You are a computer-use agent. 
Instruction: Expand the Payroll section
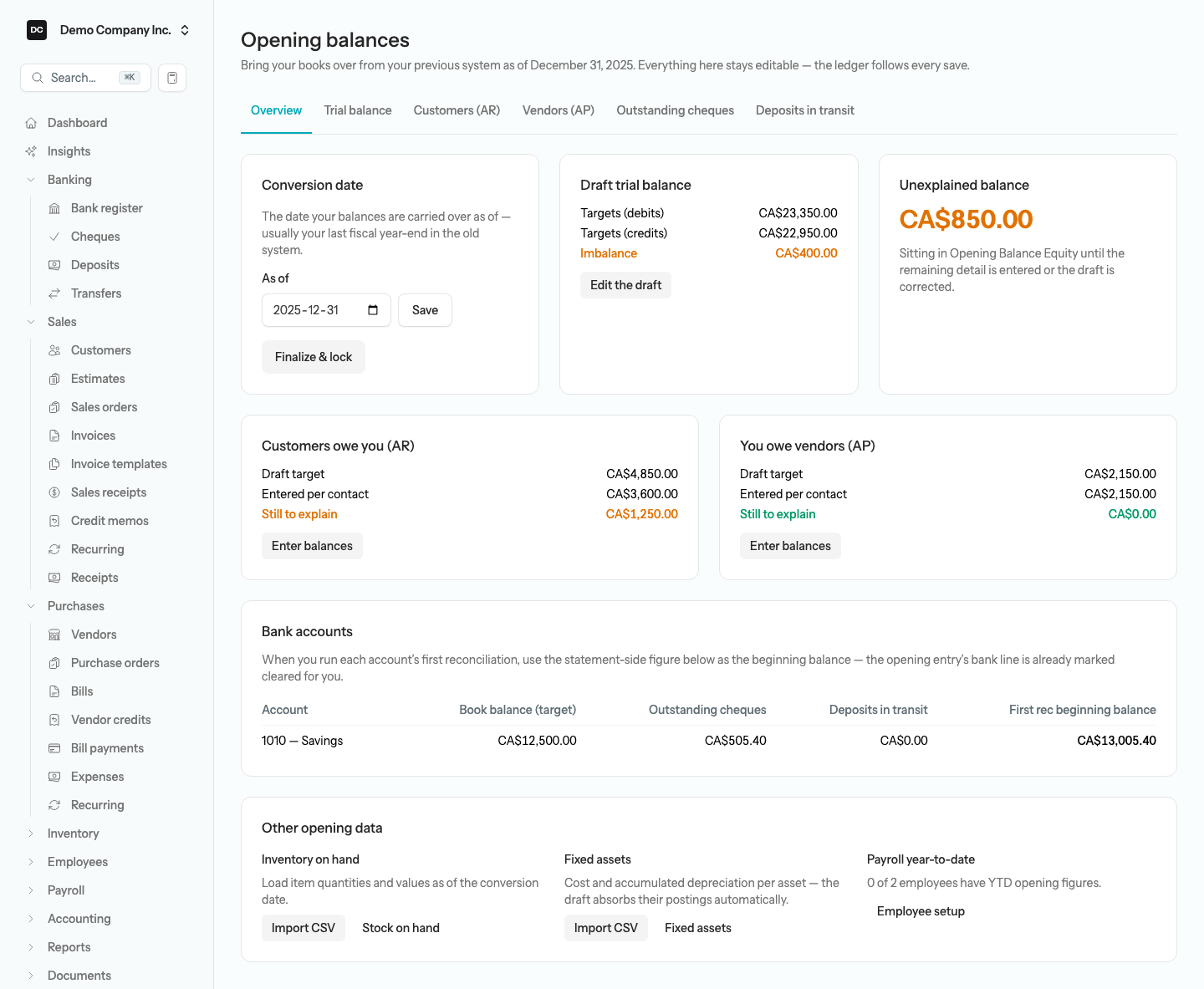pos(31,890)
